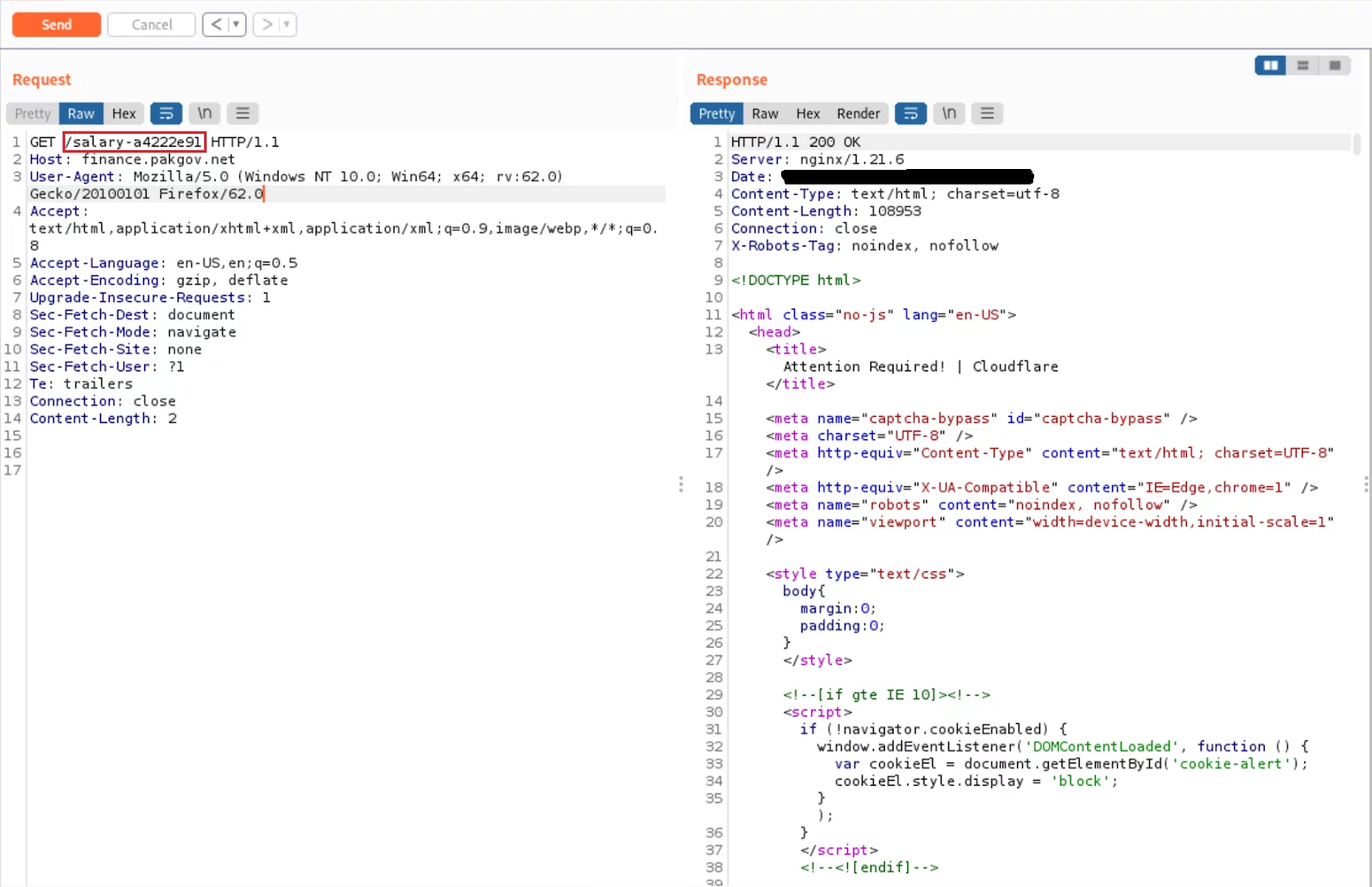
Task: Click the Sec-Fetch-Dest: document line
Action: coord(132,315)
